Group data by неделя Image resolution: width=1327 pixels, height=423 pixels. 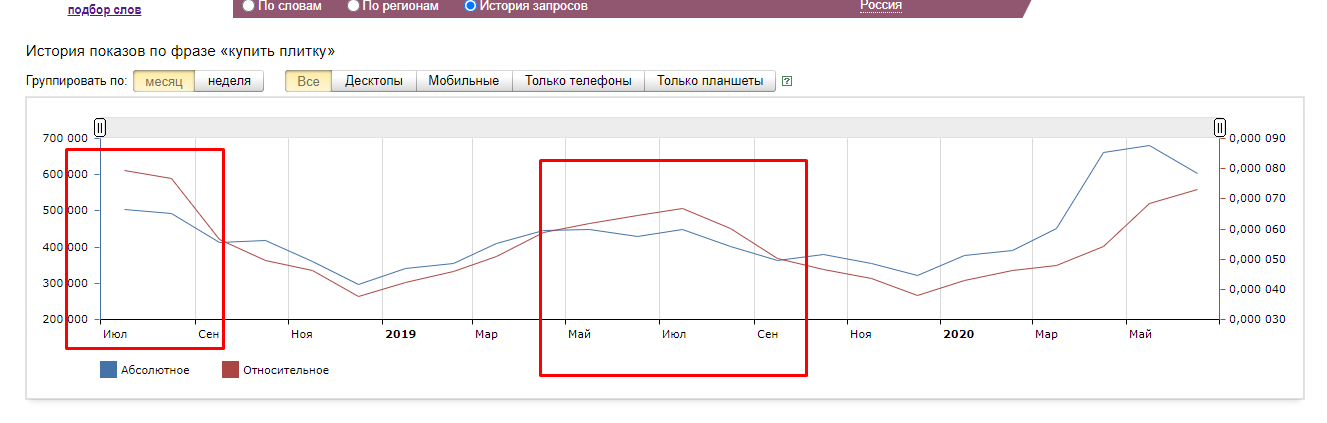coord(229,81)
